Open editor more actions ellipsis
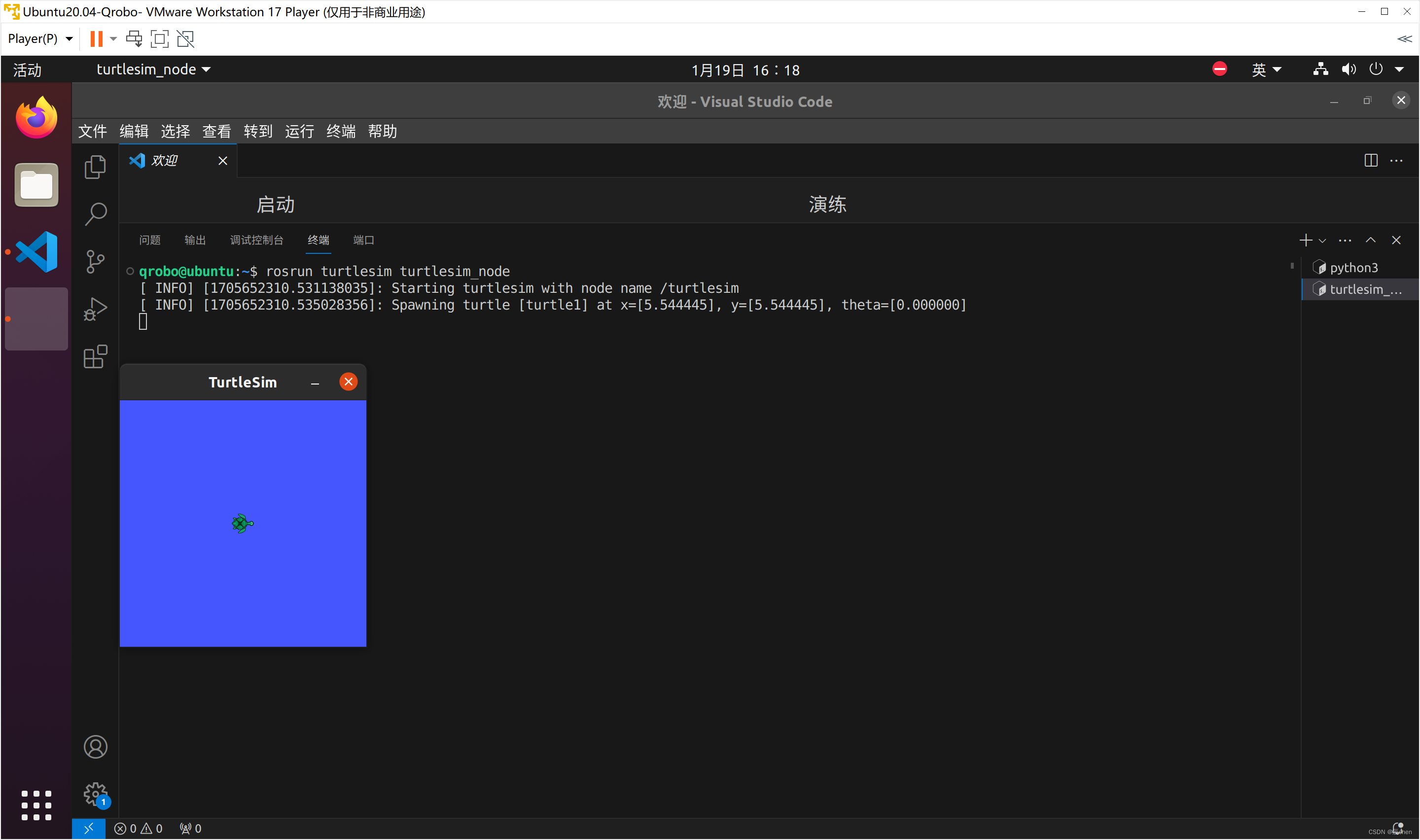Screen dimensions: 1420x840 pos(1396,161)
